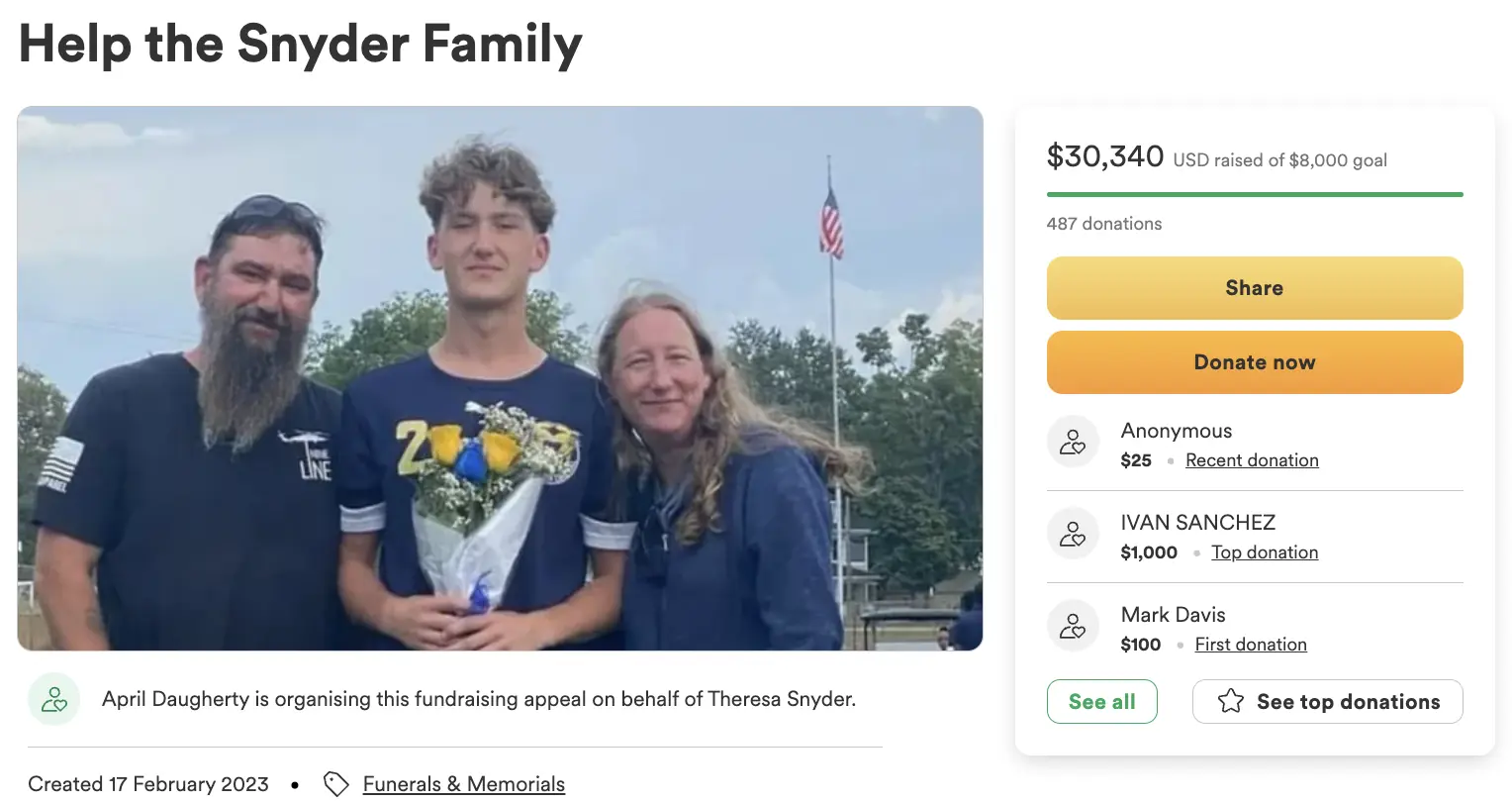The height and width of the screenshot is (802, 1512).
Task: Click the donor icon beside Mark Davis
Action: pos(1073,626)
